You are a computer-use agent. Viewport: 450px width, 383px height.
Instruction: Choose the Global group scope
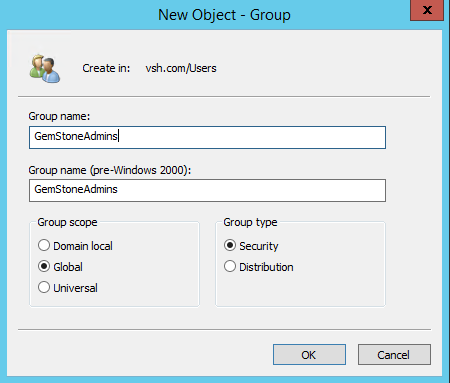60,267
